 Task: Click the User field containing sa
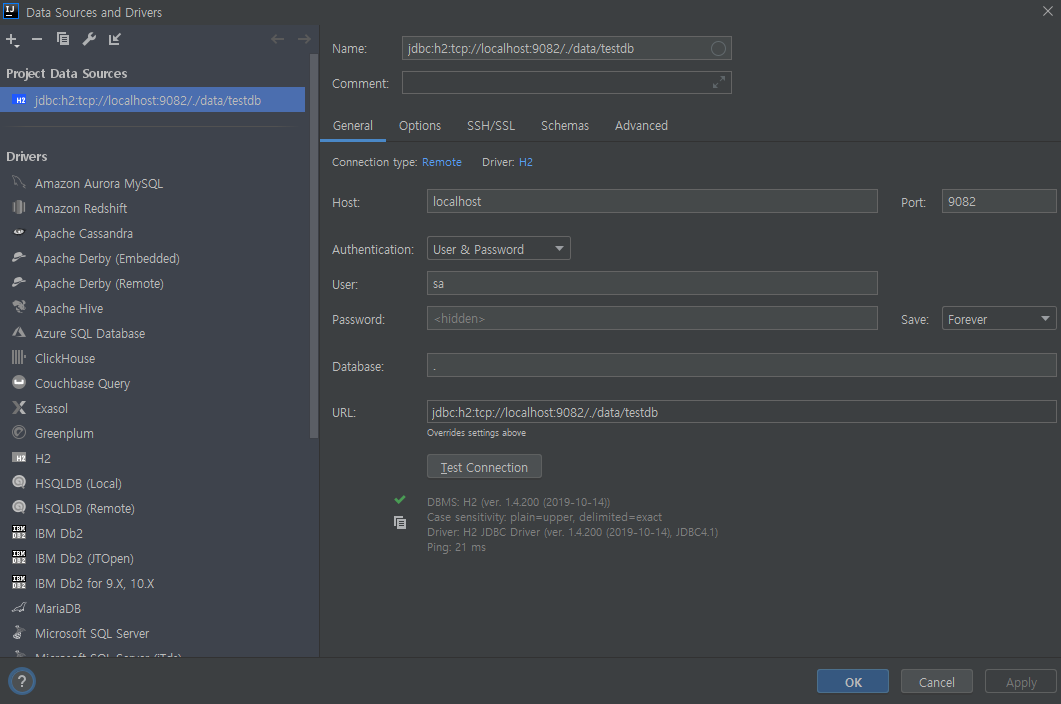coord(652,283)
